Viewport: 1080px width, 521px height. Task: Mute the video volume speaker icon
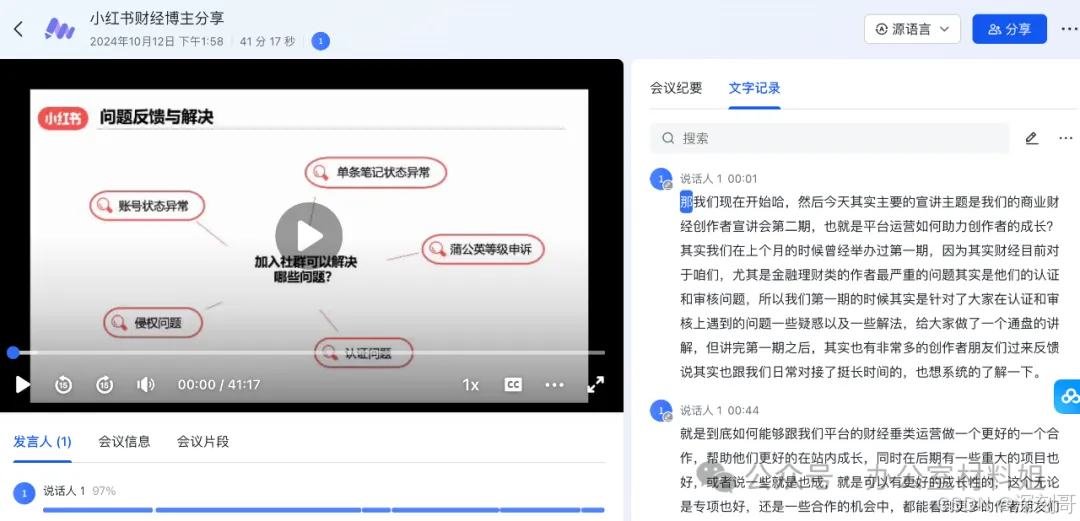[x=145, y=385]
